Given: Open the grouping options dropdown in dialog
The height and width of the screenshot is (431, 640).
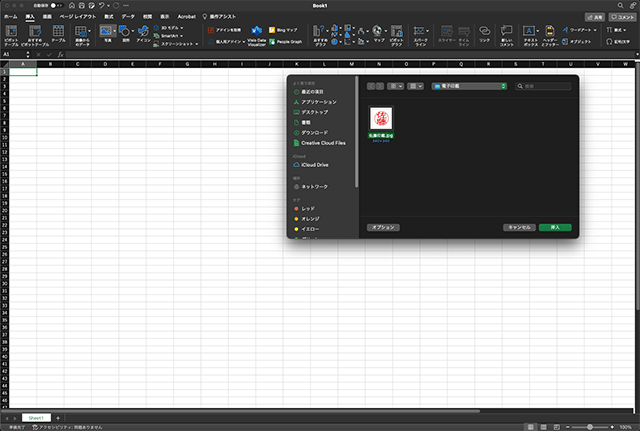Looking at the screenshot, I should tap(417, 86).
